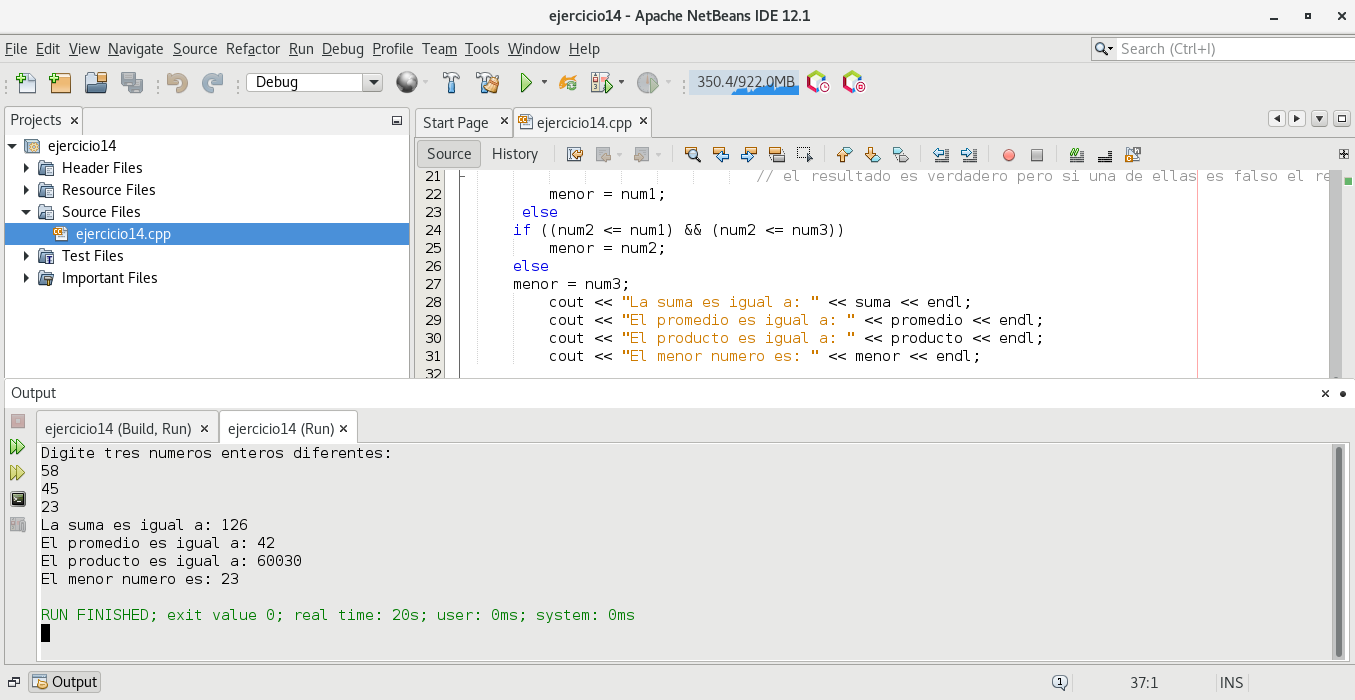
Task: Select ejercicio14 (Build, Run) output tab
Action: point(118,429)
